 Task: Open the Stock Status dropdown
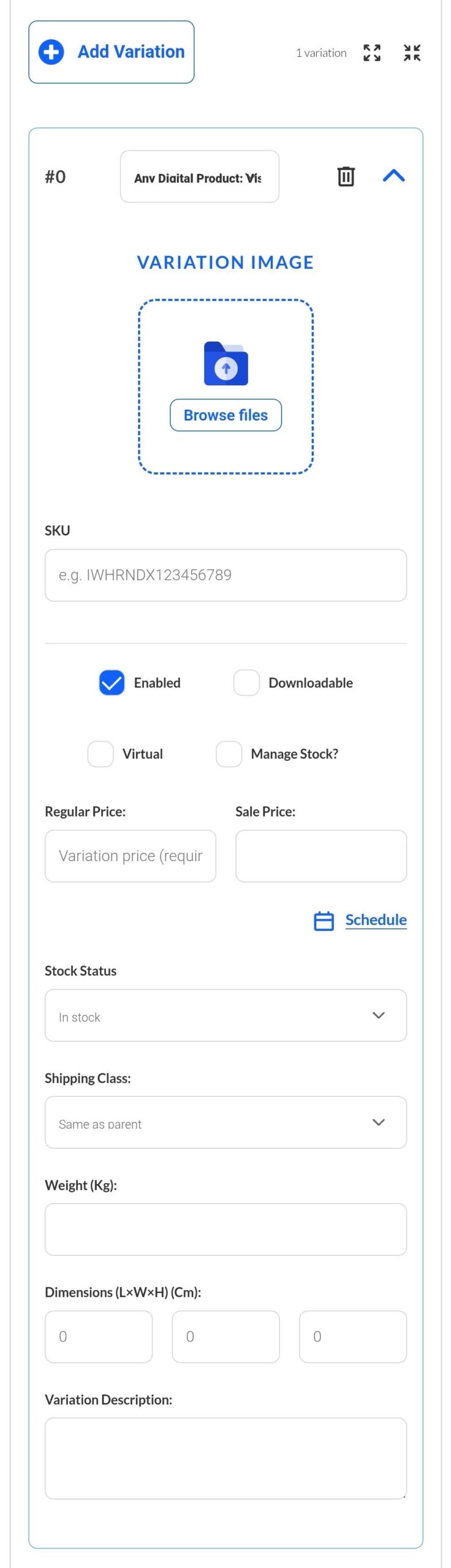[225, 1016]
